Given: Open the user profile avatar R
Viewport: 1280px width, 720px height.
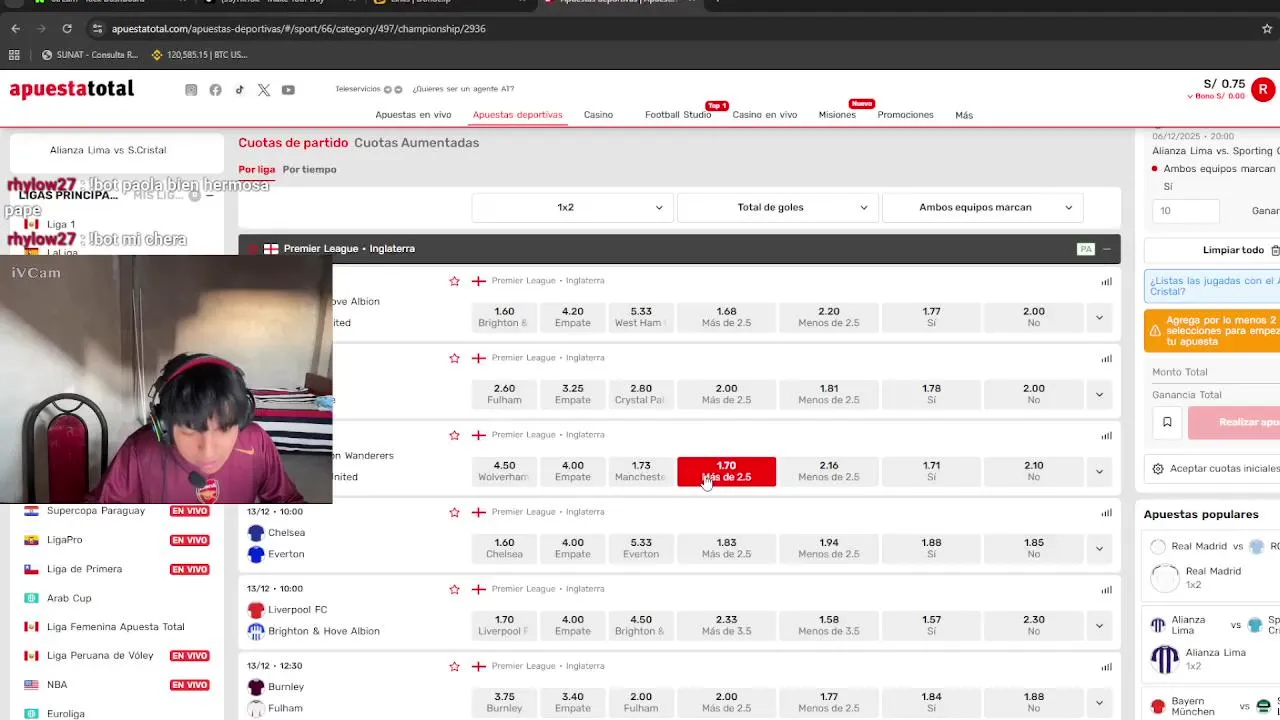Looking at the screenshot, I should tap(1263, 90).
